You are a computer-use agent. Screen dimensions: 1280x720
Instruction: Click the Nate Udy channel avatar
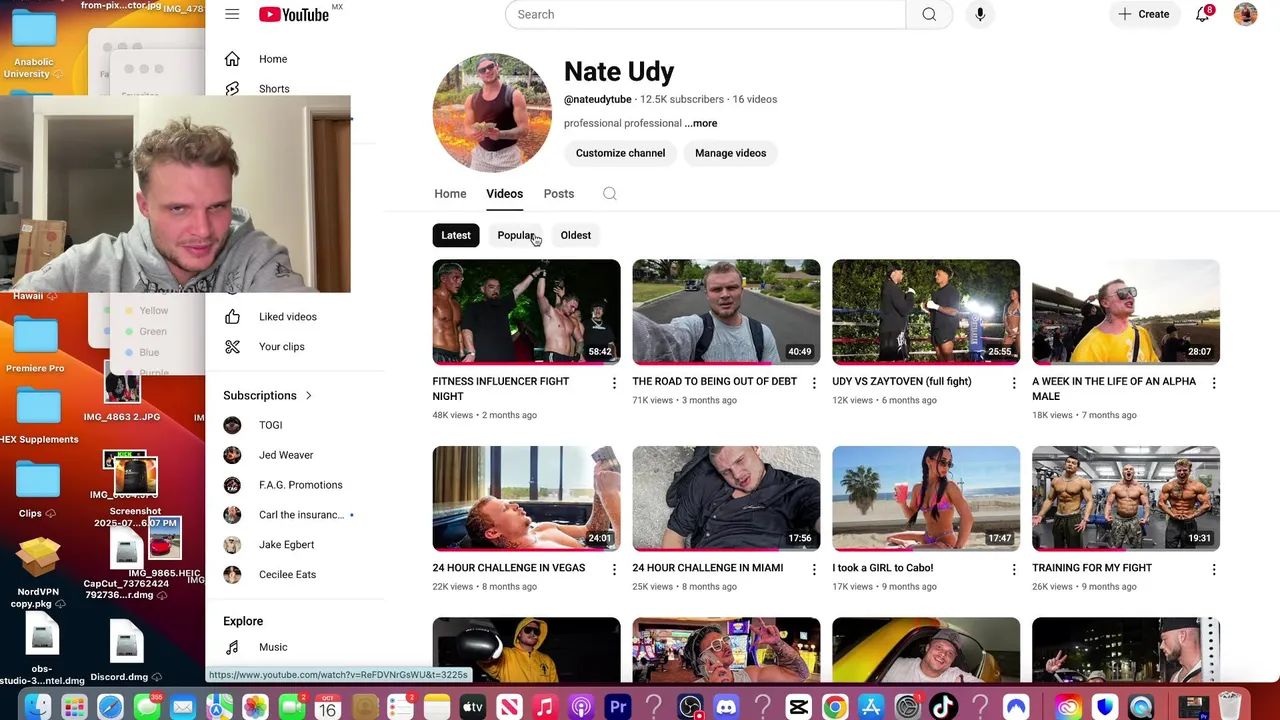tap(492, 112)
